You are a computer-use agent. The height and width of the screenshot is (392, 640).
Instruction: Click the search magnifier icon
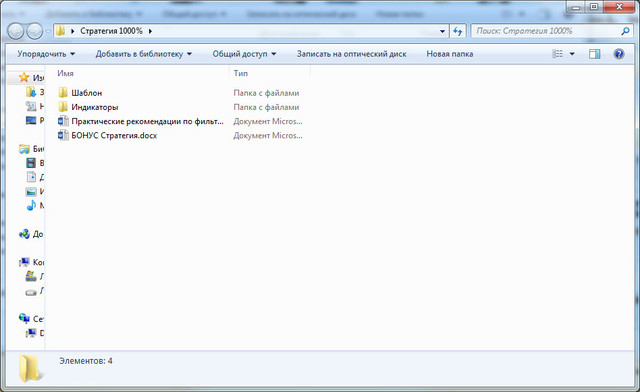pyautogui.click(x=625, y=31)
